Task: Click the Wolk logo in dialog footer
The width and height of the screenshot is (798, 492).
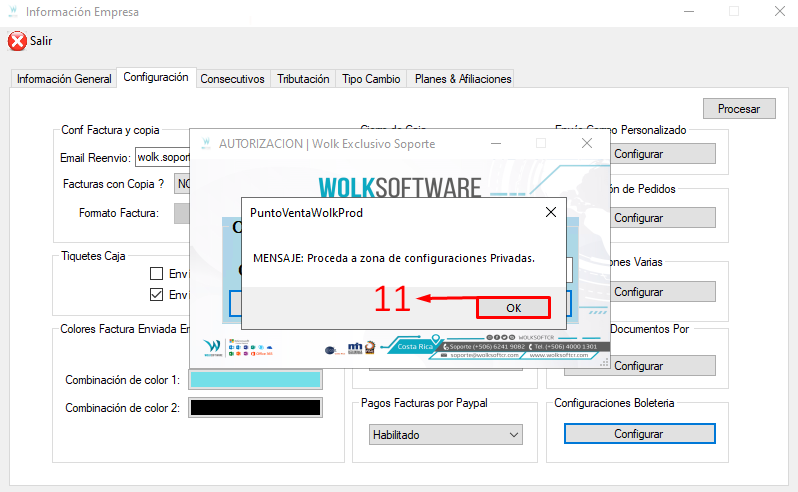Action: [212, 348]
